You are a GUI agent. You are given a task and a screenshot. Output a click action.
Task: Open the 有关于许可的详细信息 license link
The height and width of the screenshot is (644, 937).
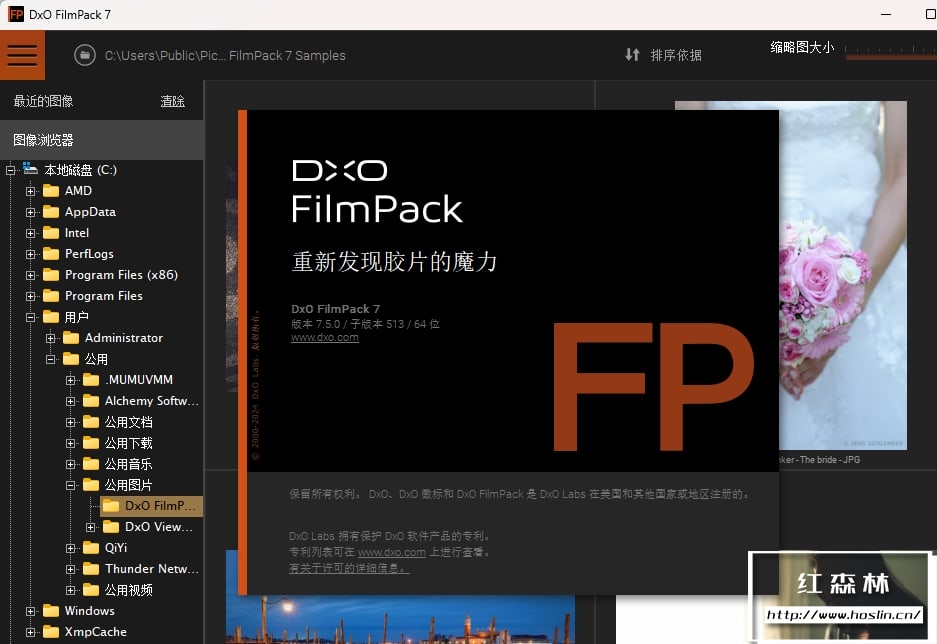tap(349, 568)
